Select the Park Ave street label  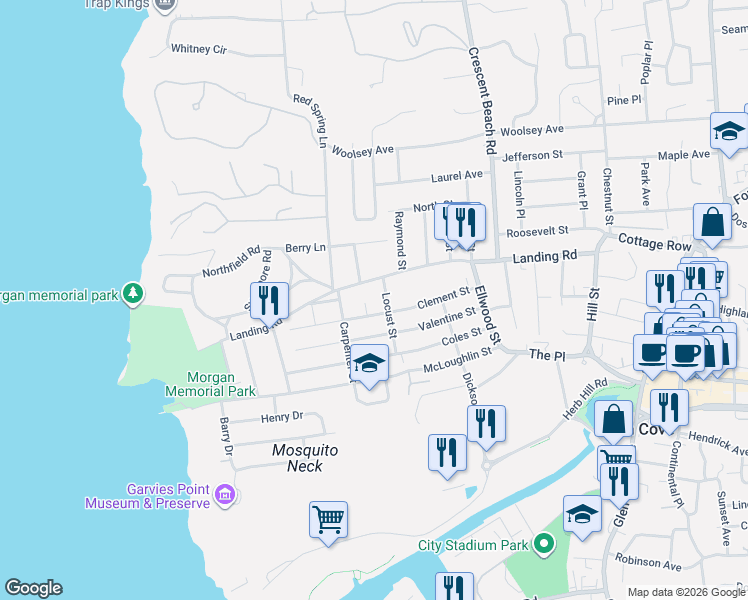pos(645,184)
